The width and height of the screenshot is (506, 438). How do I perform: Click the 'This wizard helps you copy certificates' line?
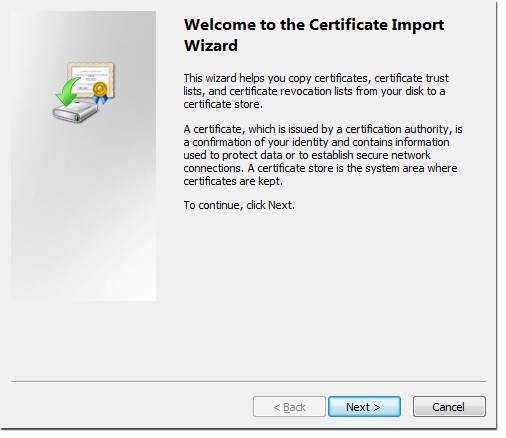[316, 78]
